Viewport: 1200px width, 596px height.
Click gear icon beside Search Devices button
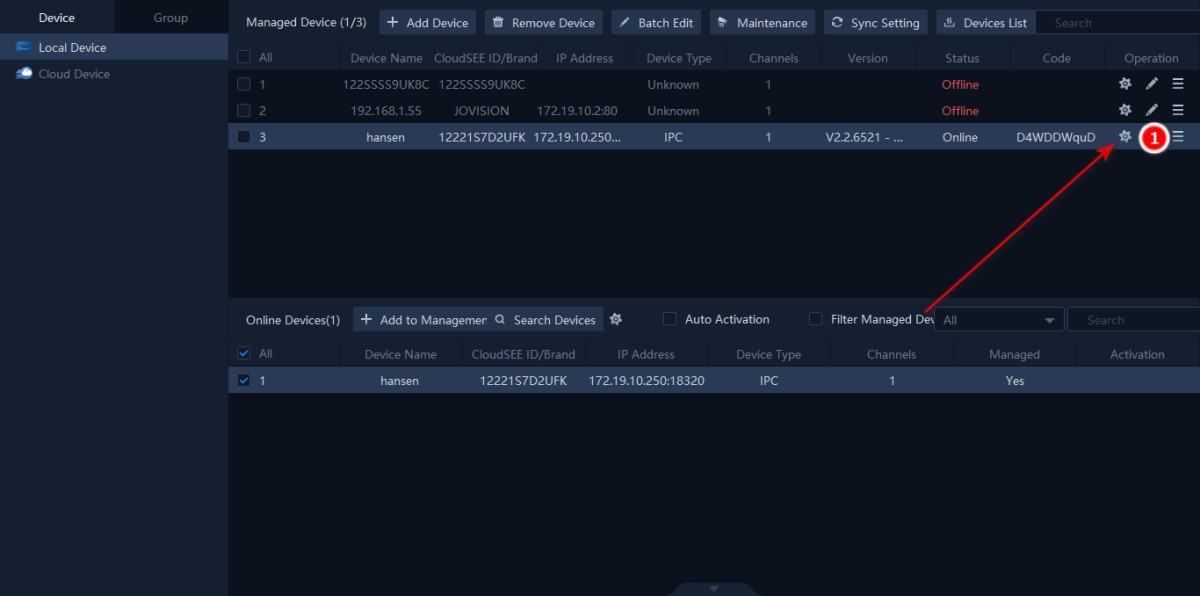point(616,320)
